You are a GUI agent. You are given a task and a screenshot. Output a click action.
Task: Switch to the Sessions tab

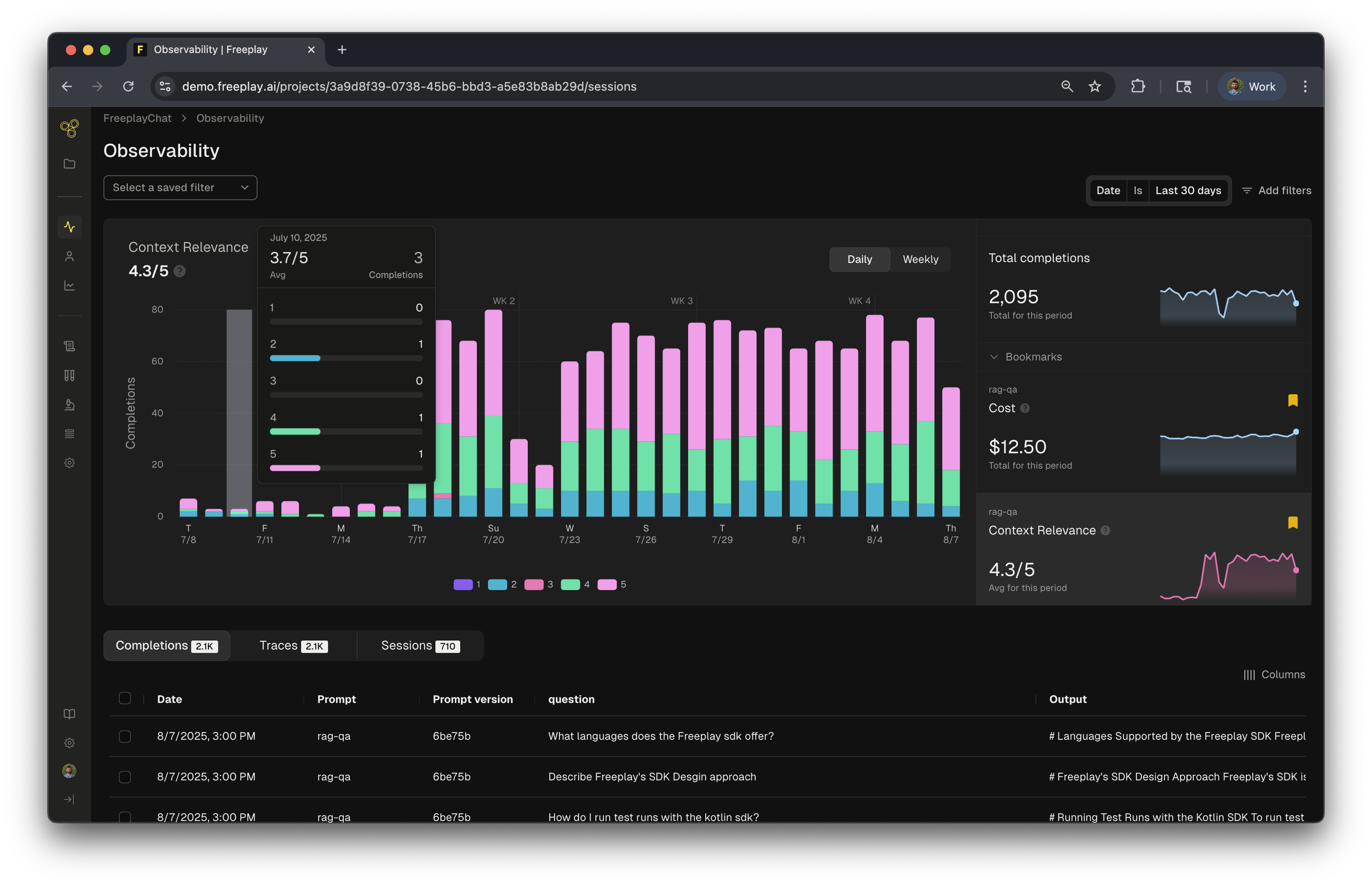click(x=420, y=646)
